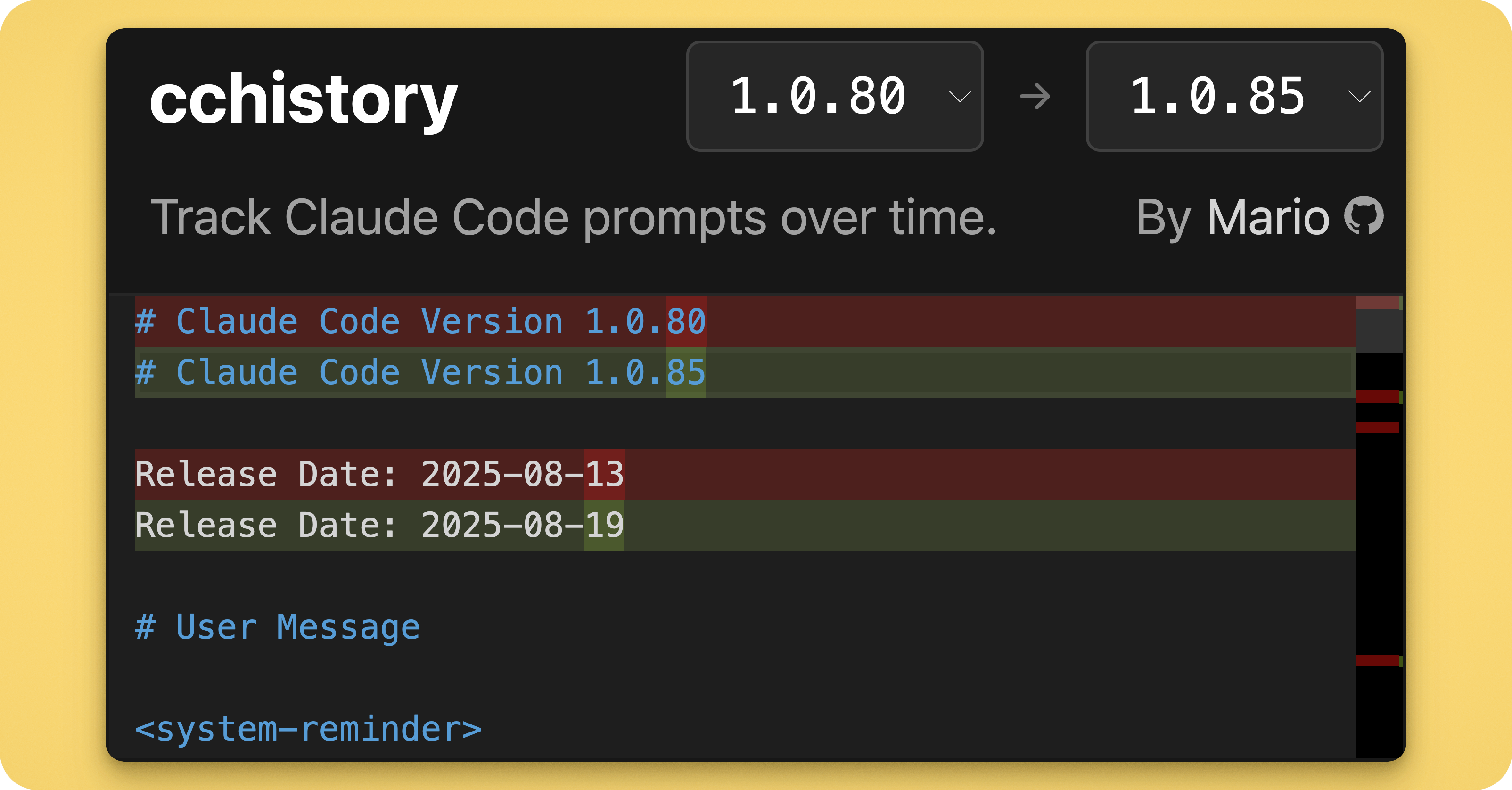Jump to the second red minimap marker
This screenshot has height=790, width=1512.
pyautogui.click(x=1378, y=397)
